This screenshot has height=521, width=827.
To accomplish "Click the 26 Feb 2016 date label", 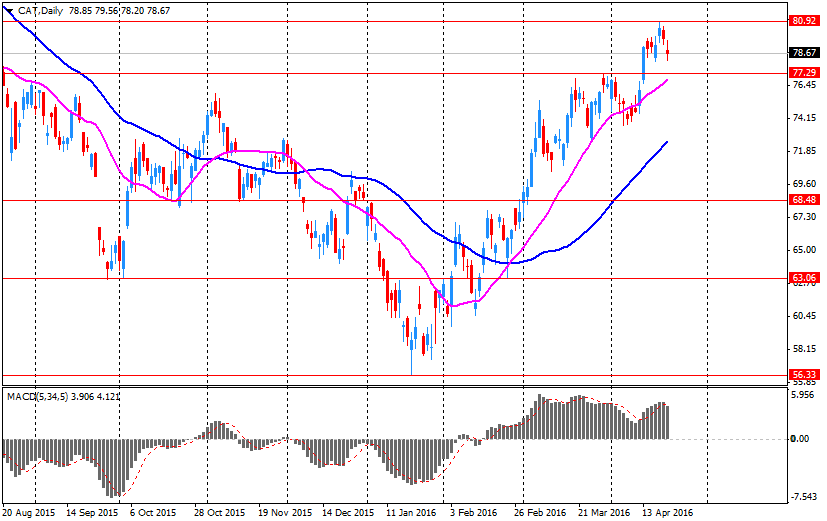I will coord(540,513).
